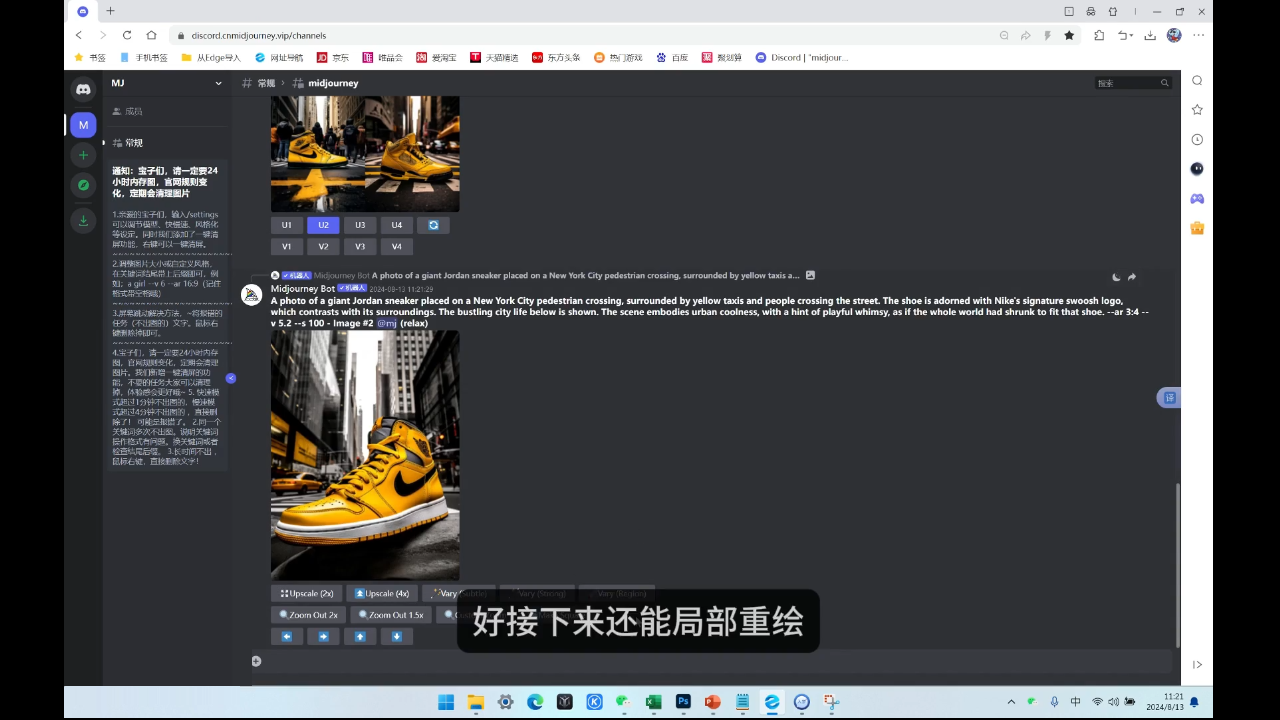1280x720 pixels.
Task: Click the green add-server plus in server list
Action: 83,155
